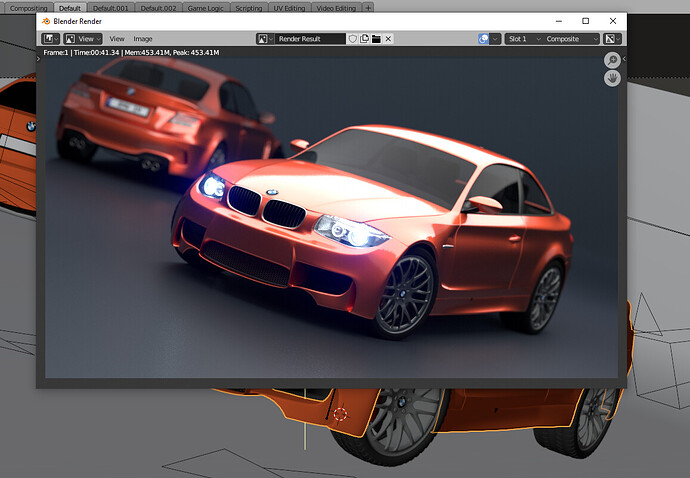Open the View menu in render header
Viewport: 690px width, 478px height.
[x=117, y=39]
